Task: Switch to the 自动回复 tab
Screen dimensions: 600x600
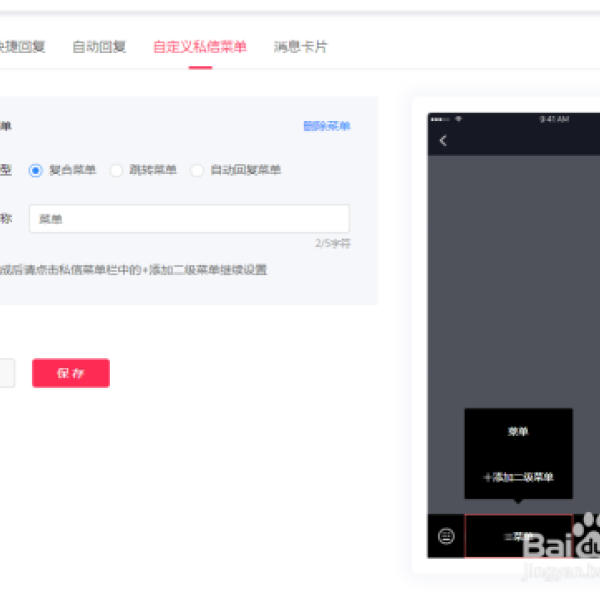Action: pyautogui.click(x=99, y=47)
